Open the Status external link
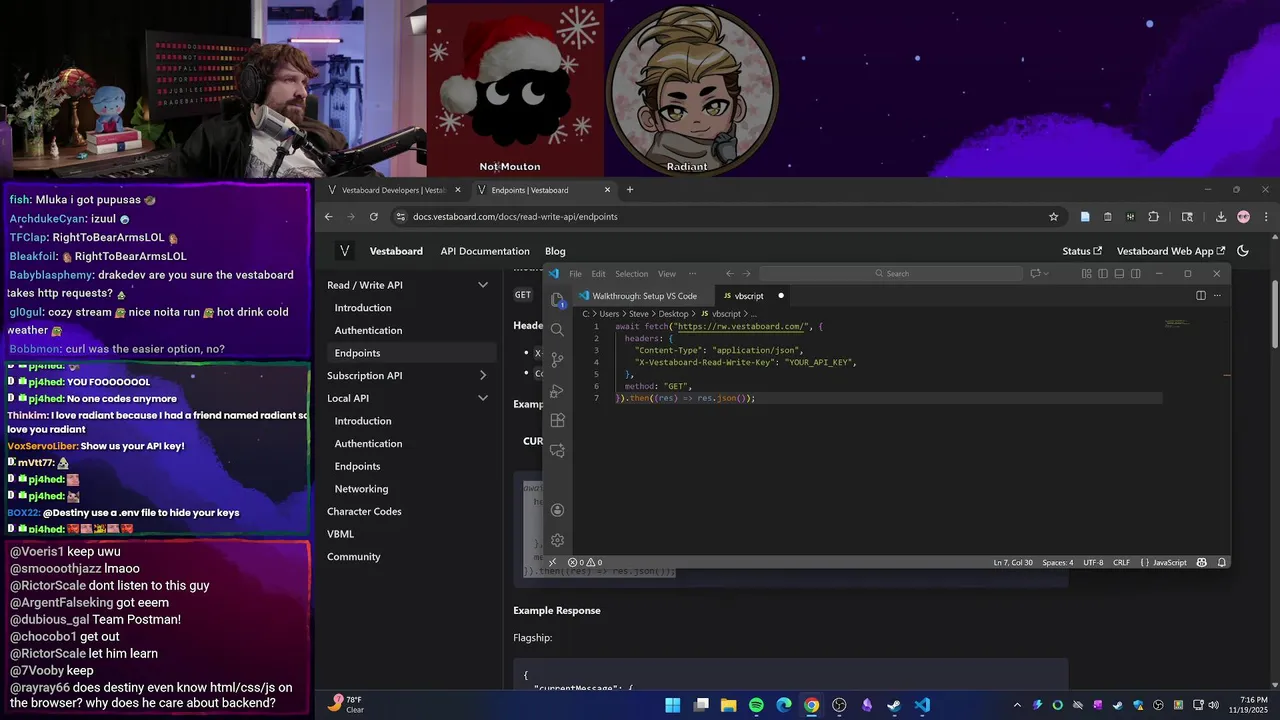Image resolution: width=1280 pixels, height=720 pixels. (x=1082, y=251)
